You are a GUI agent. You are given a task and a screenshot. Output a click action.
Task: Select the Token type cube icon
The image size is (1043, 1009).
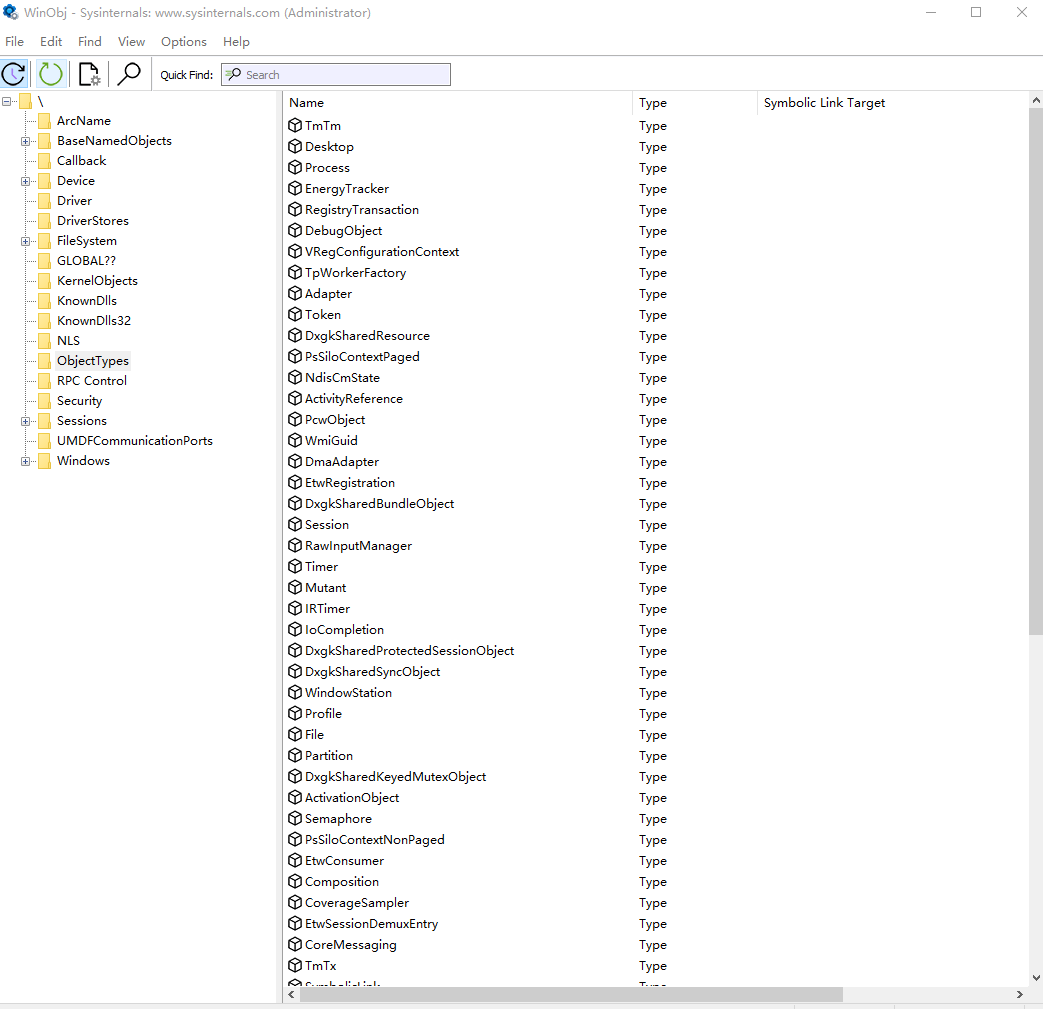(x=295, y=315)
